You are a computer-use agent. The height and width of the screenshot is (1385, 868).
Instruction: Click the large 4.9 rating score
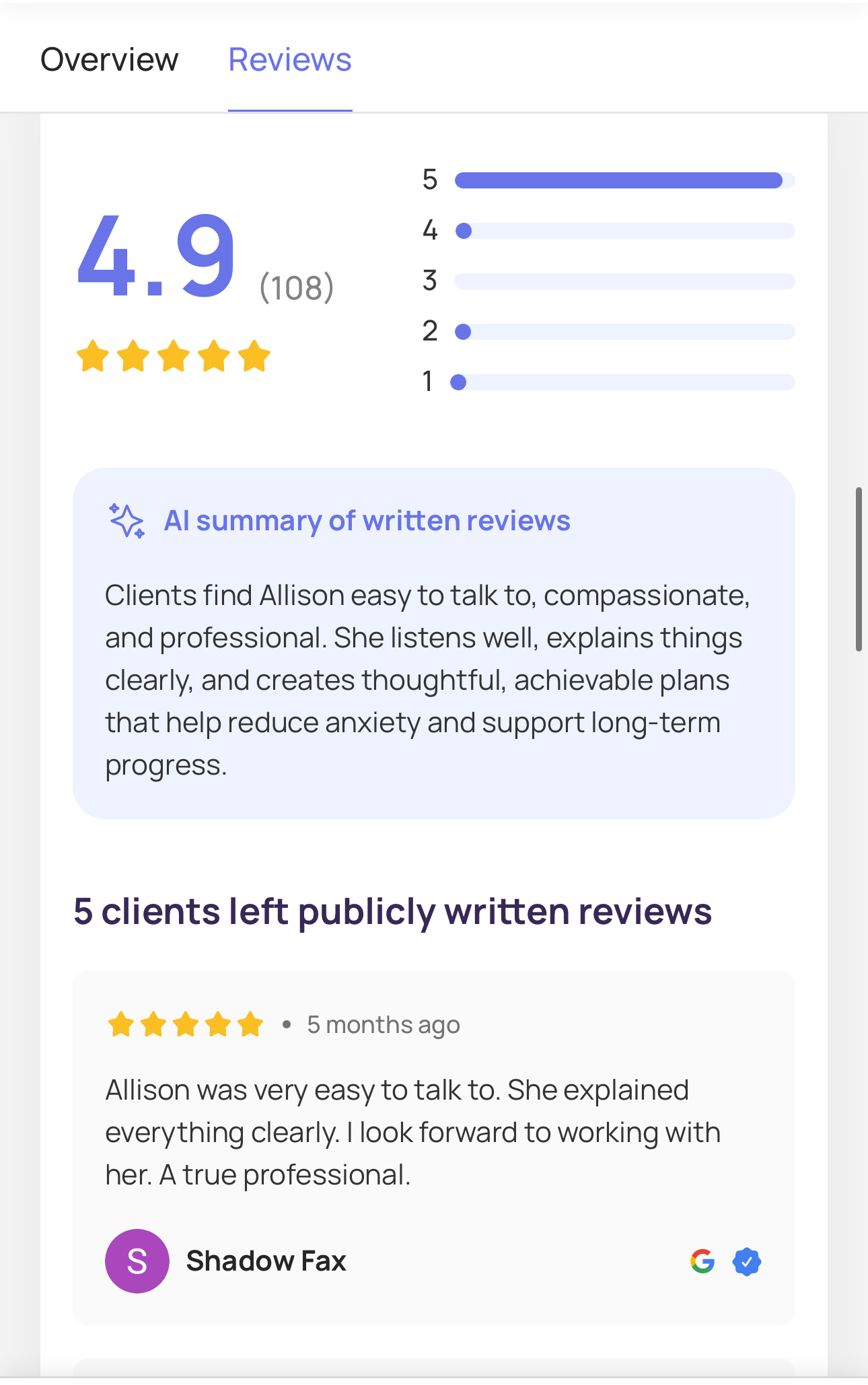(x=156, y=256)
